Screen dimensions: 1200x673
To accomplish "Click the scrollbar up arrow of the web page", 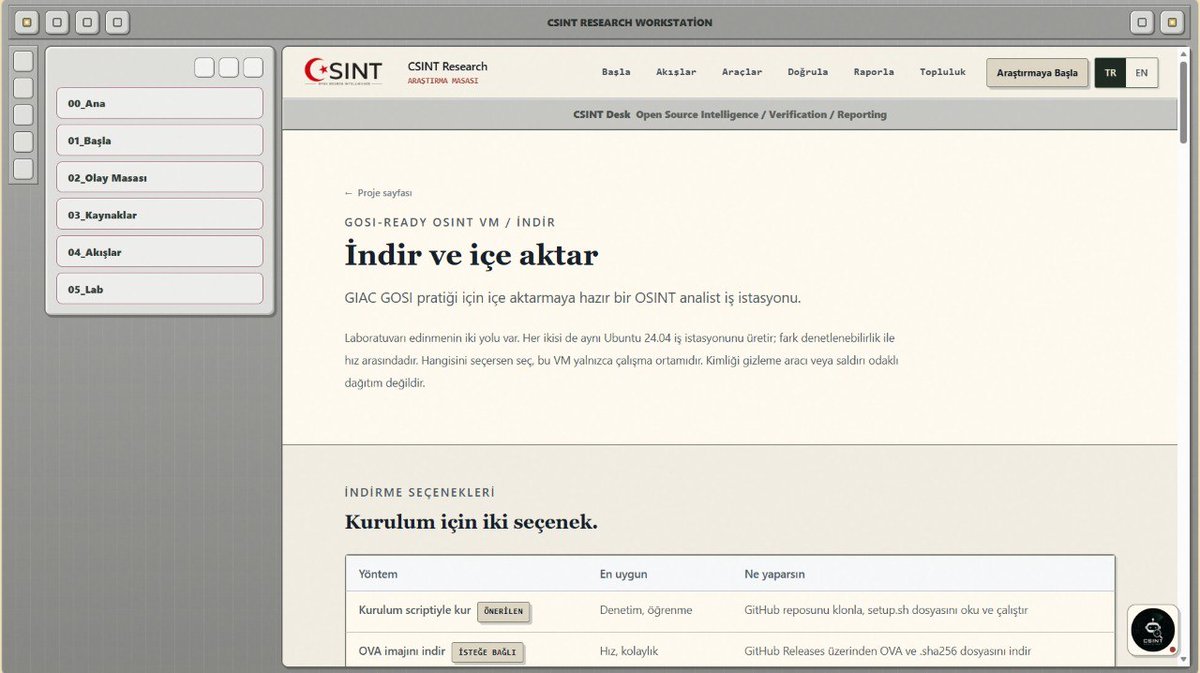I will click(x=1185, y=54).
